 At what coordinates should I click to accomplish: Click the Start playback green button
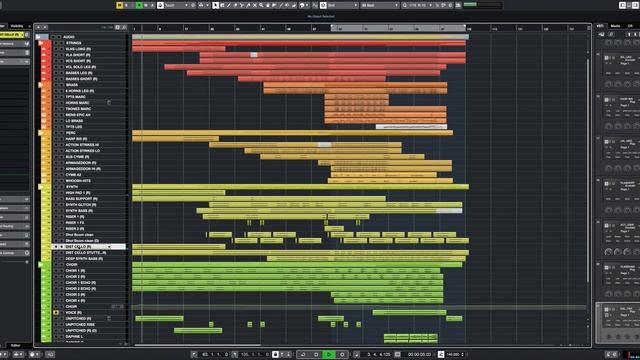pyautogui.click(x=329, y=354)
